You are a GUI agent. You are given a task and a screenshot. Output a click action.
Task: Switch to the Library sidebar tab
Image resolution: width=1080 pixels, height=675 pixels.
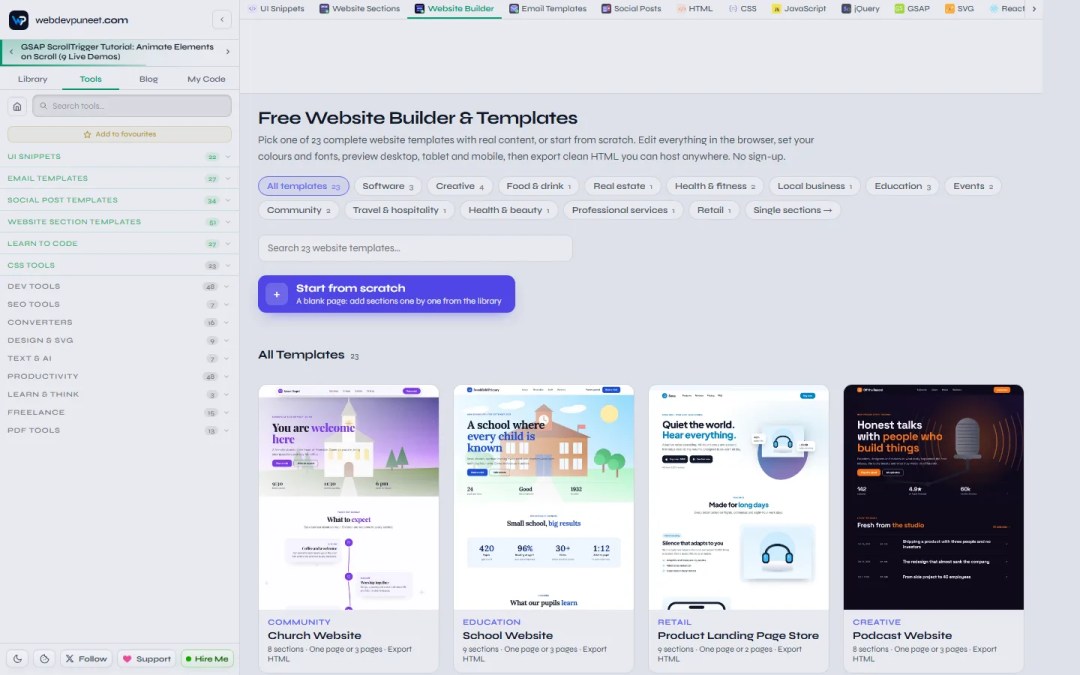click(x=32, y=79)
